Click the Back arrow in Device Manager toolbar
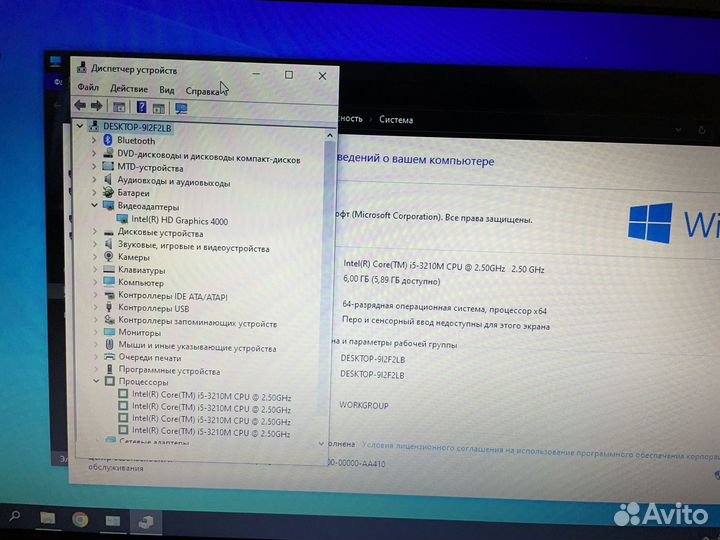The width and height of the screenshot is (720, 540). click(x=80, y=106)
